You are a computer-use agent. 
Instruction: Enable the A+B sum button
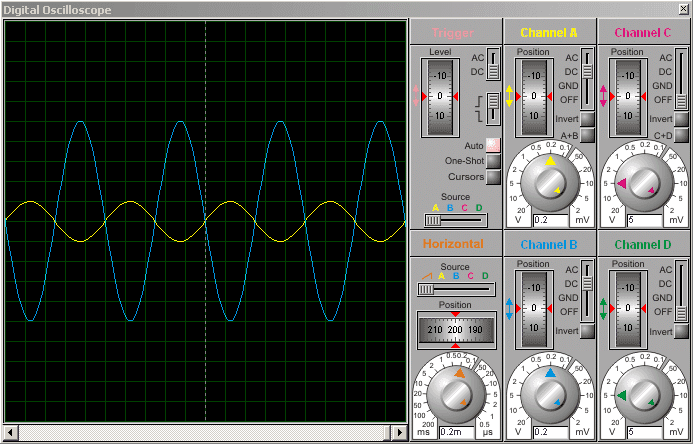pos(587,135)
